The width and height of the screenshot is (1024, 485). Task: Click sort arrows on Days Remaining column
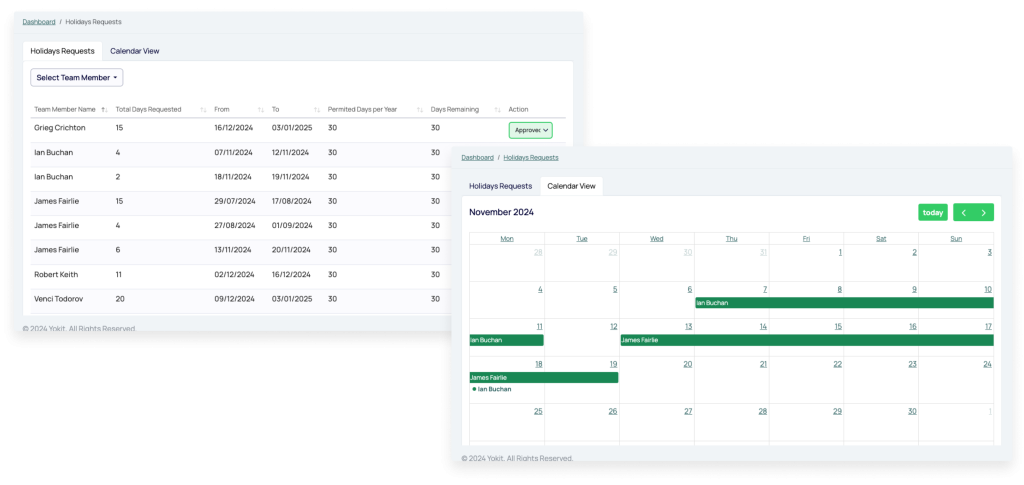[497, 109]
